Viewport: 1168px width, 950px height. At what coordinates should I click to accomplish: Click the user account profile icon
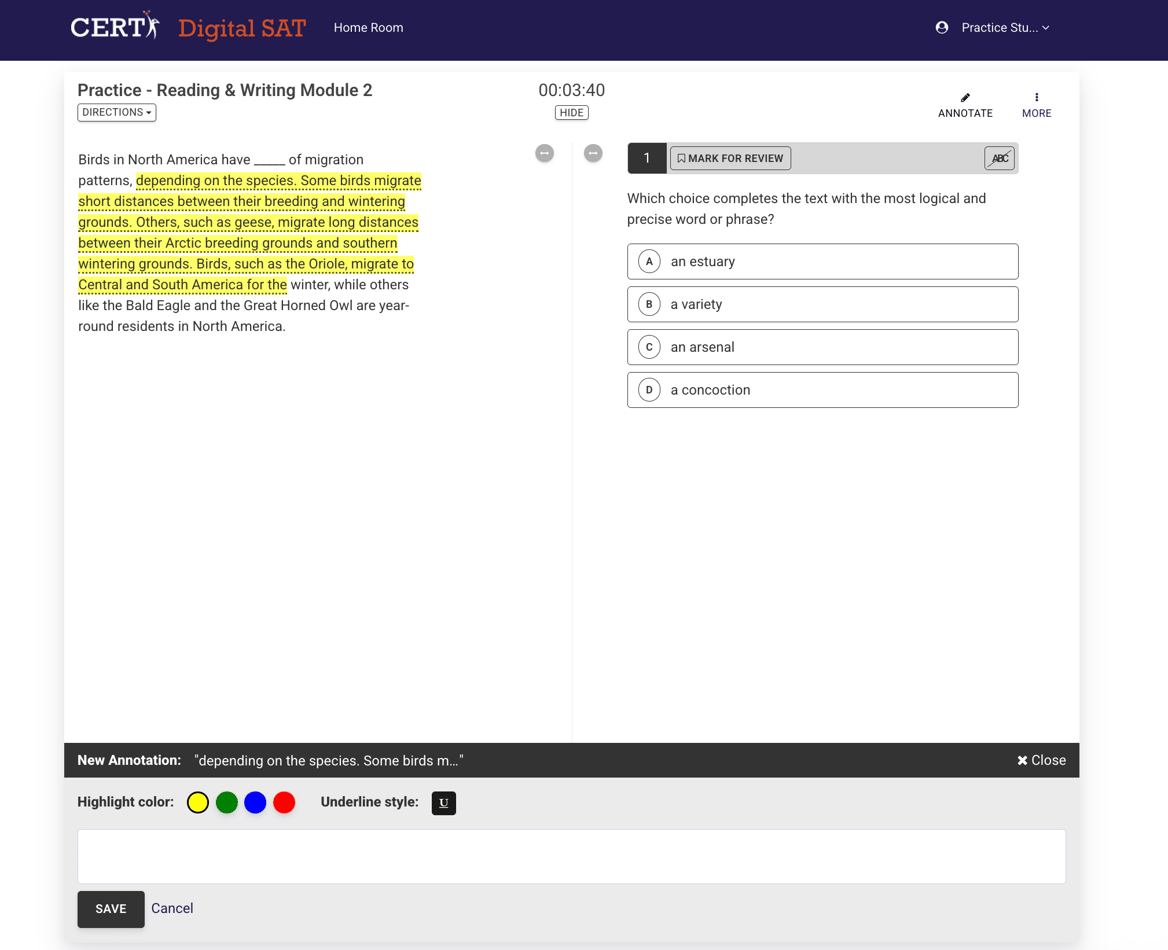click(x=941, y=28)
